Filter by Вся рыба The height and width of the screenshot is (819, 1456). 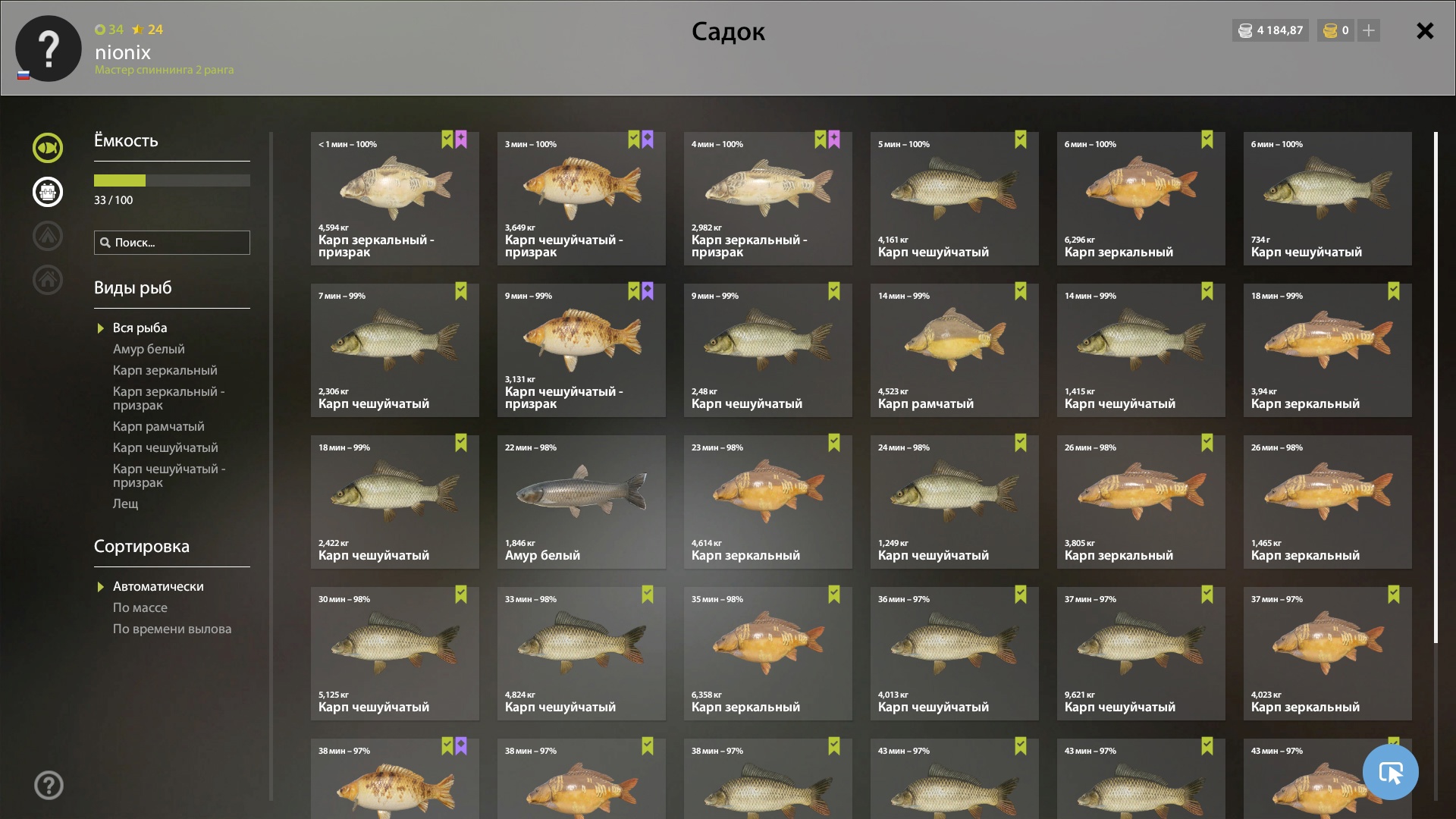pos(140,328)
